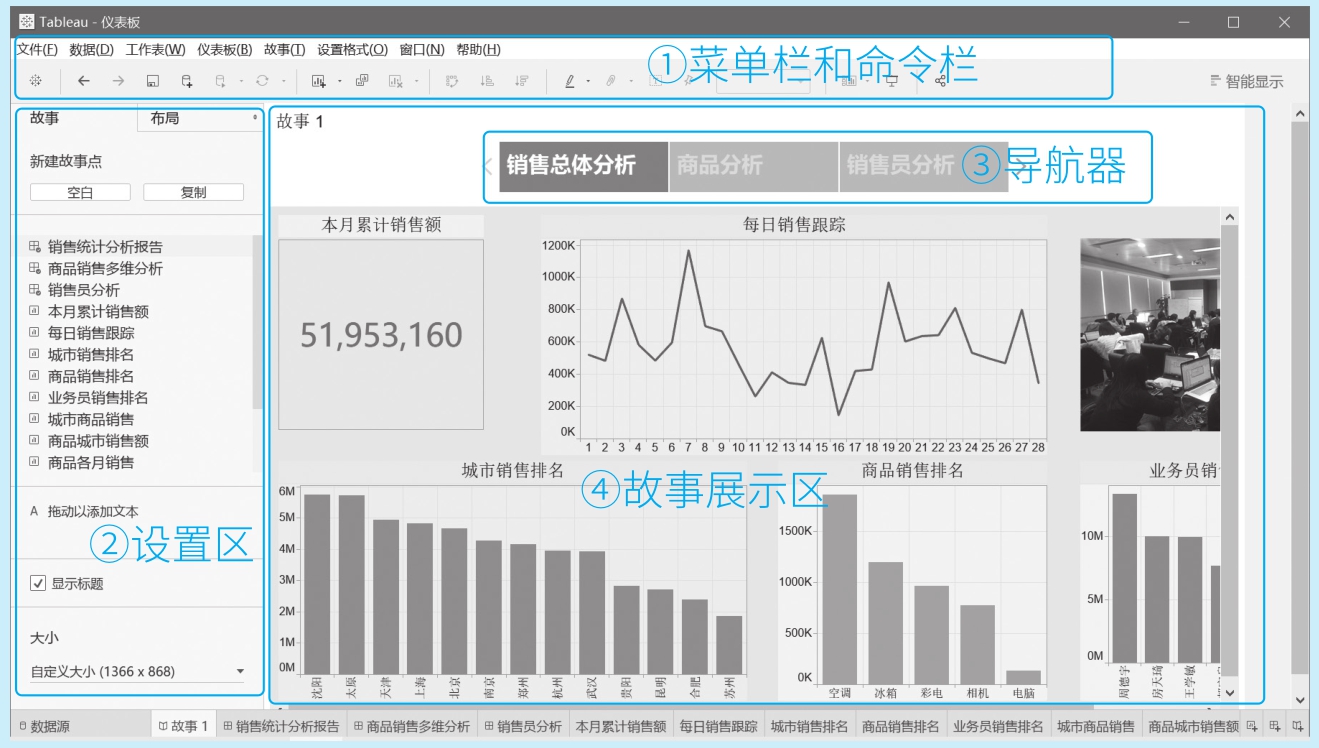Click the 空白 new story point button
Image resolution: width=1319 pixels, height=748 pixels.
80,193
